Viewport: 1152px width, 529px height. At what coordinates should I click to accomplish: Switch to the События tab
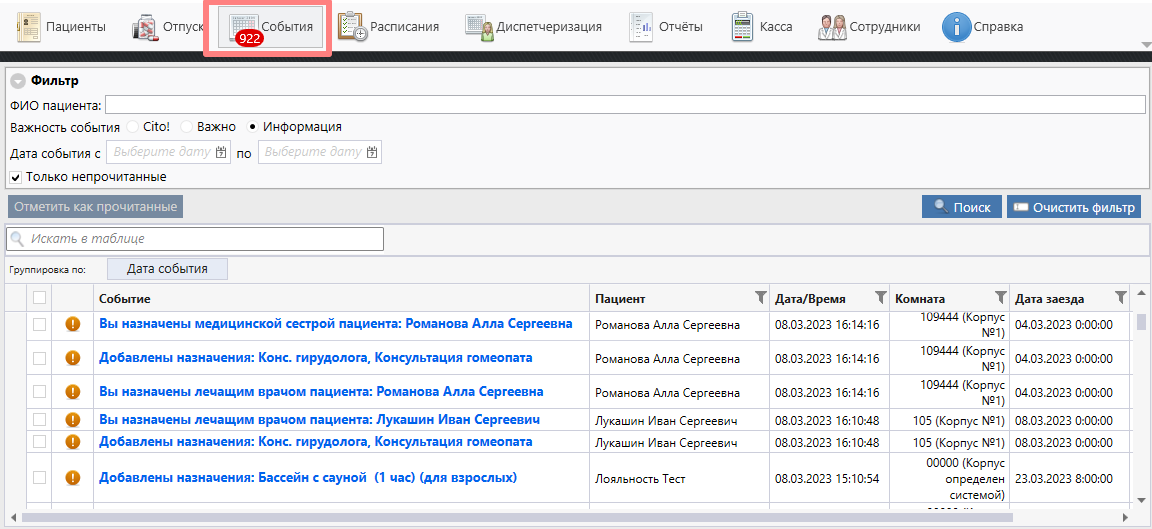pos(268,27)
